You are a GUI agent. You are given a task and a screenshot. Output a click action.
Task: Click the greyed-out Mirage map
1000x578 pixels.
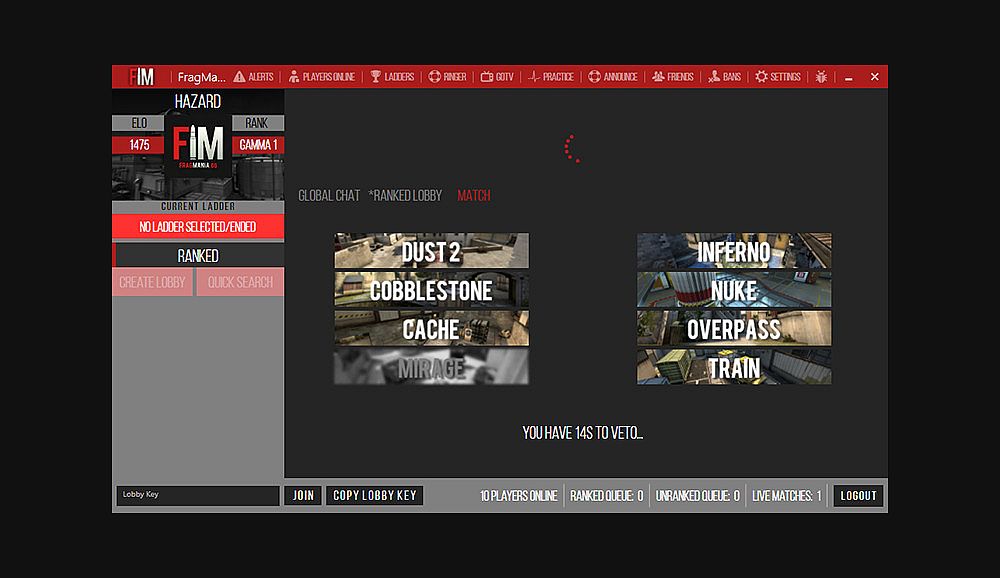[x=432, y=367]
